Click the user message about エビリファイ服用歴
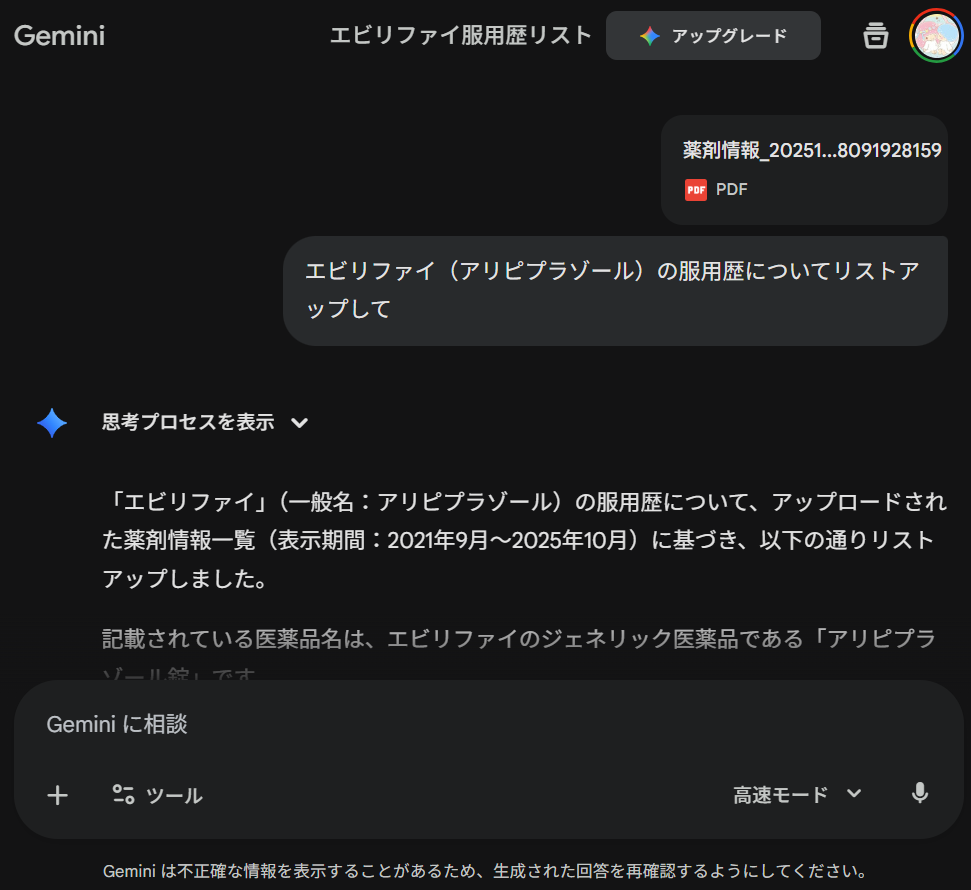Screen dimensions: 971x890 pyautogui.click(x=614, y=290)
